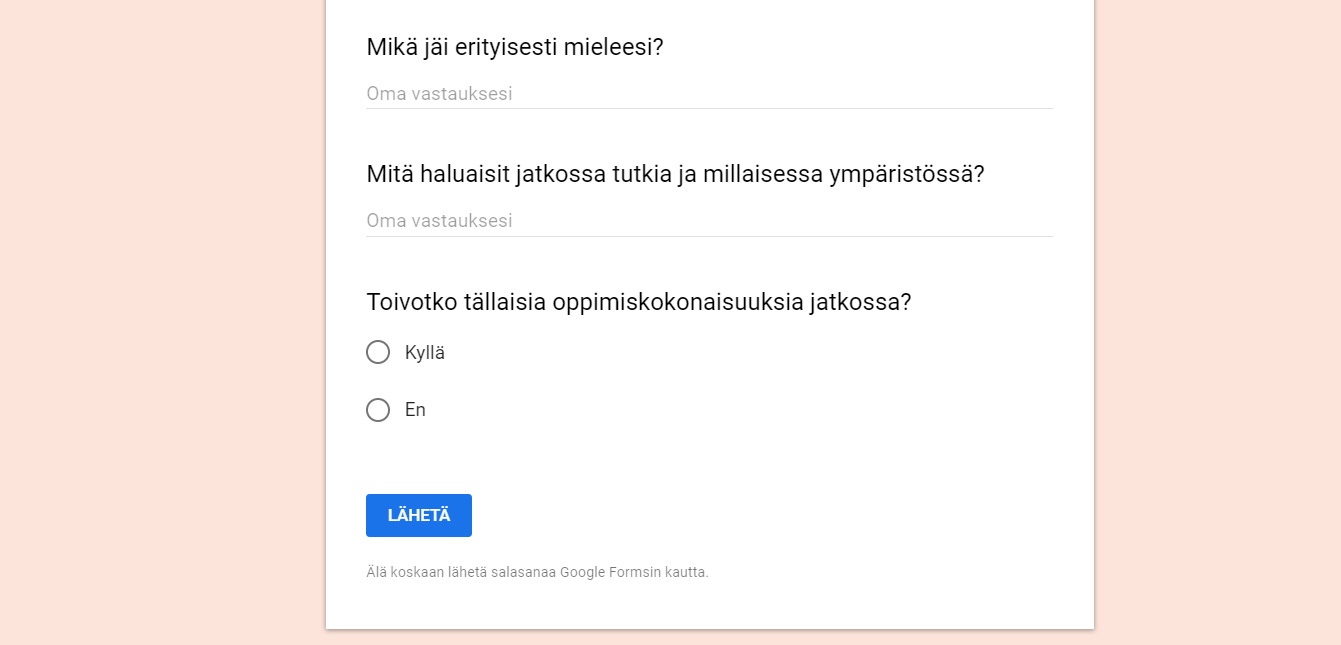1341x645 pixels.
Task: Choose the "En" radio button circle
Action: (378, 410)
